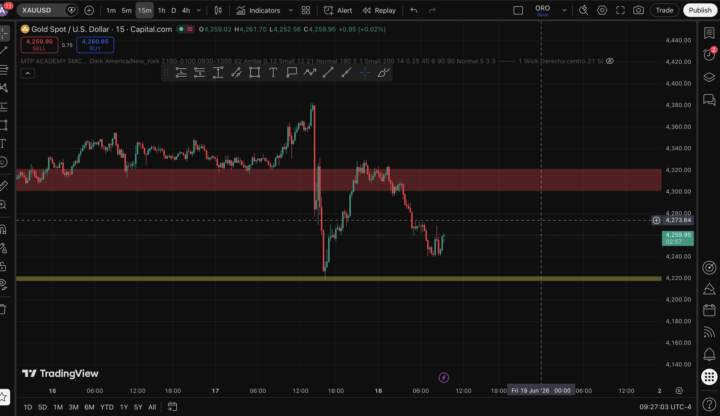Select the Rectangle tool in floating toolbar

click(254, 73)
